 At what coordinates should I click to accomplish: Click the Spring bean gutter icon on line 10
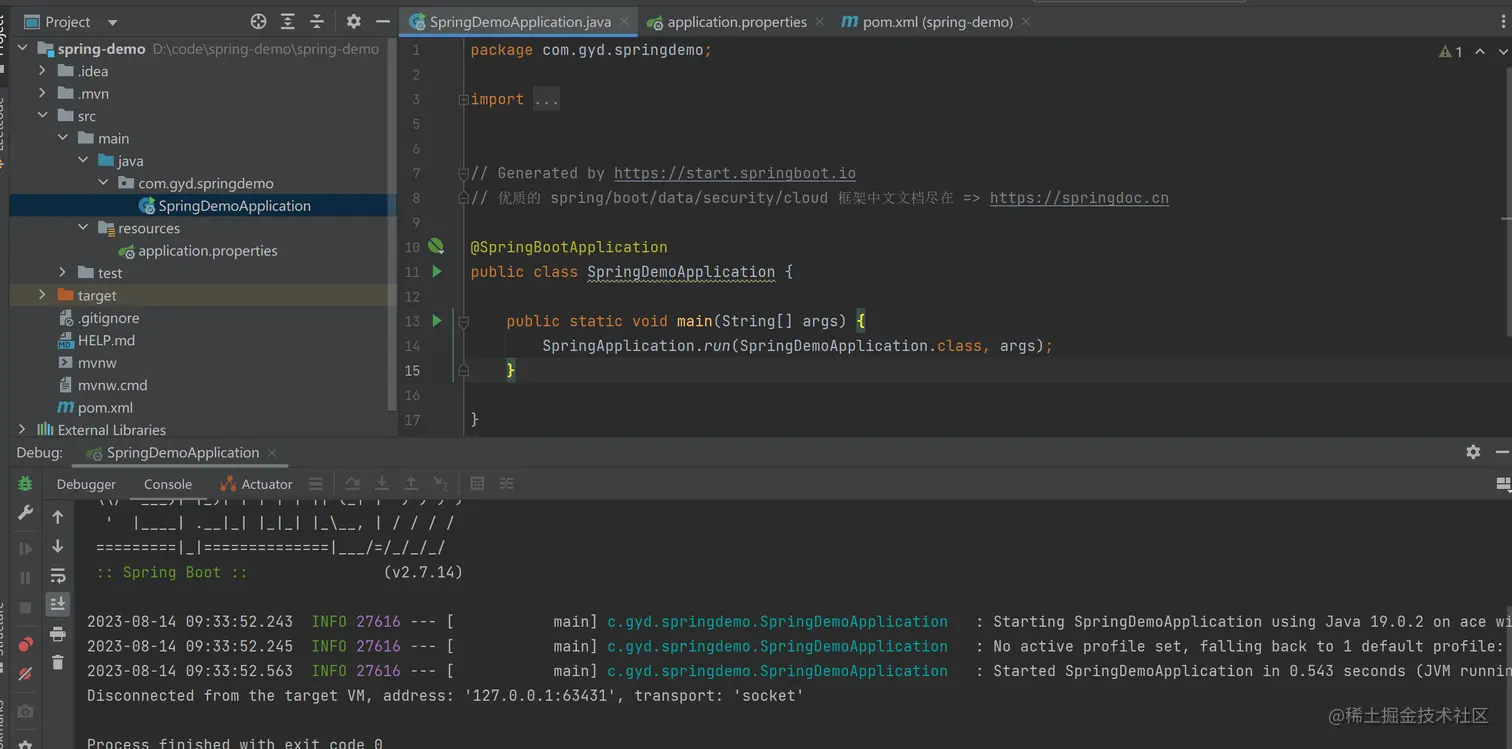[x=436, y=246]
